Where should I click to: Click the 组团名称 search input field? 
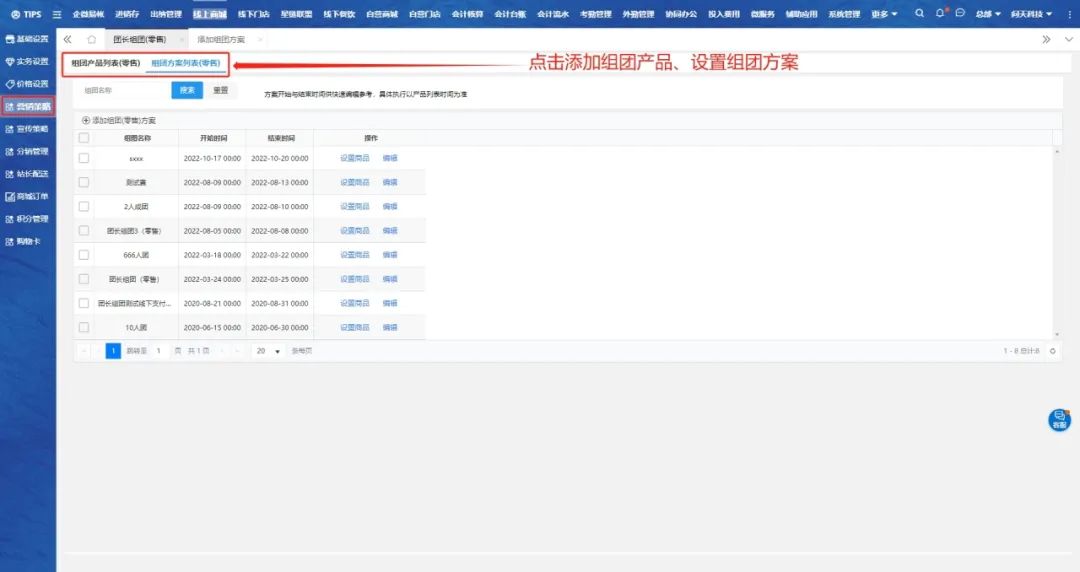tap(122, 90)
